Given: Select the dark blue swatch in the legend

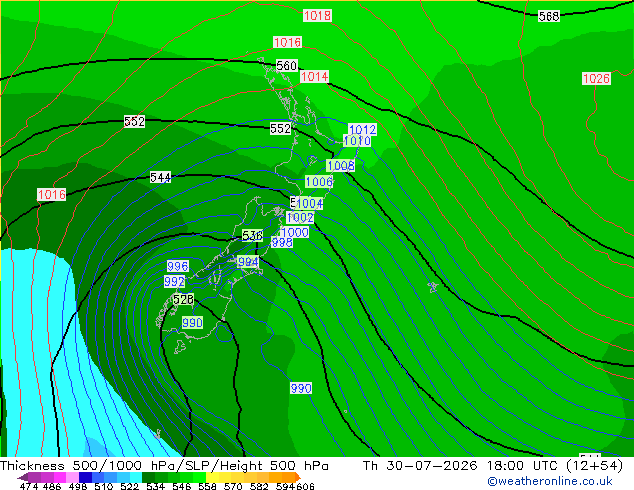Looking at the screenshot, I should [x=85, y=477].
